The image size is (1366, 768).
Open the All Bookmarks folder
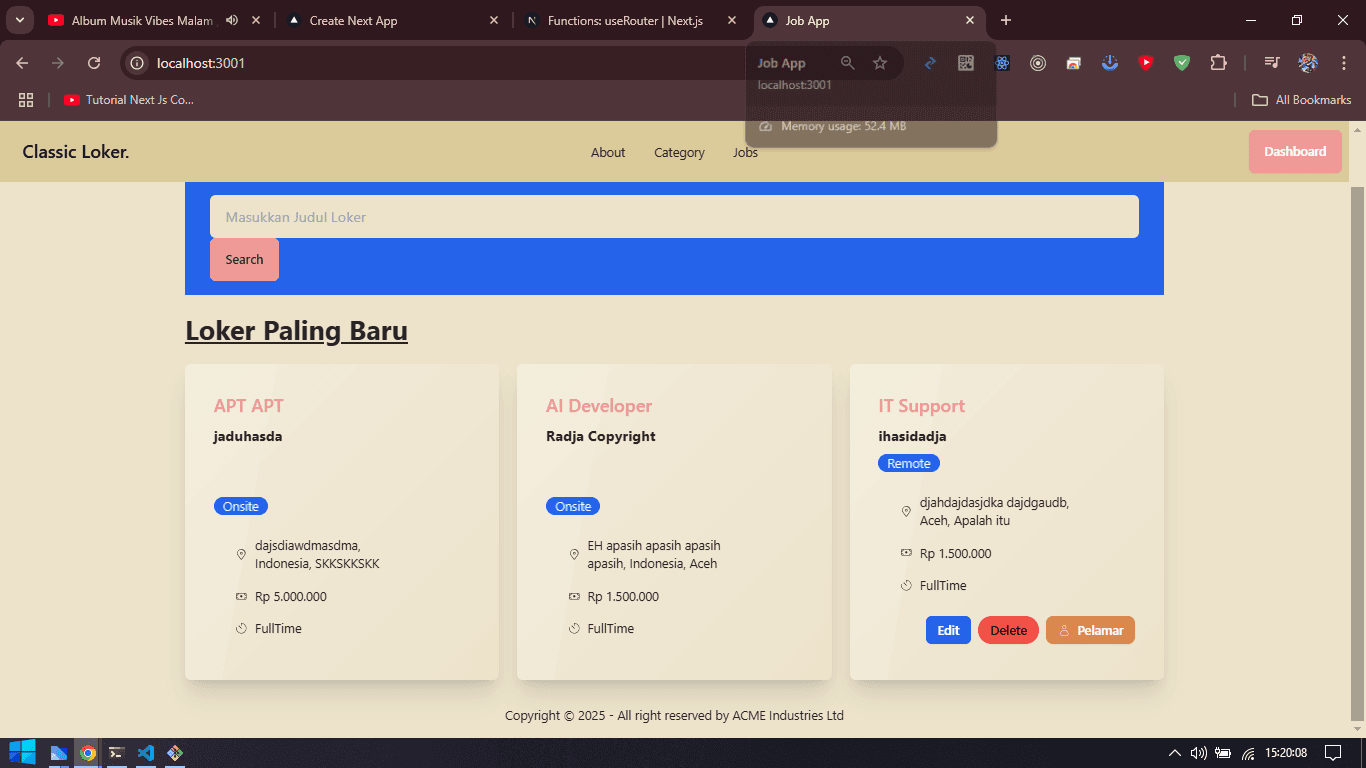tap(1302, 100)
